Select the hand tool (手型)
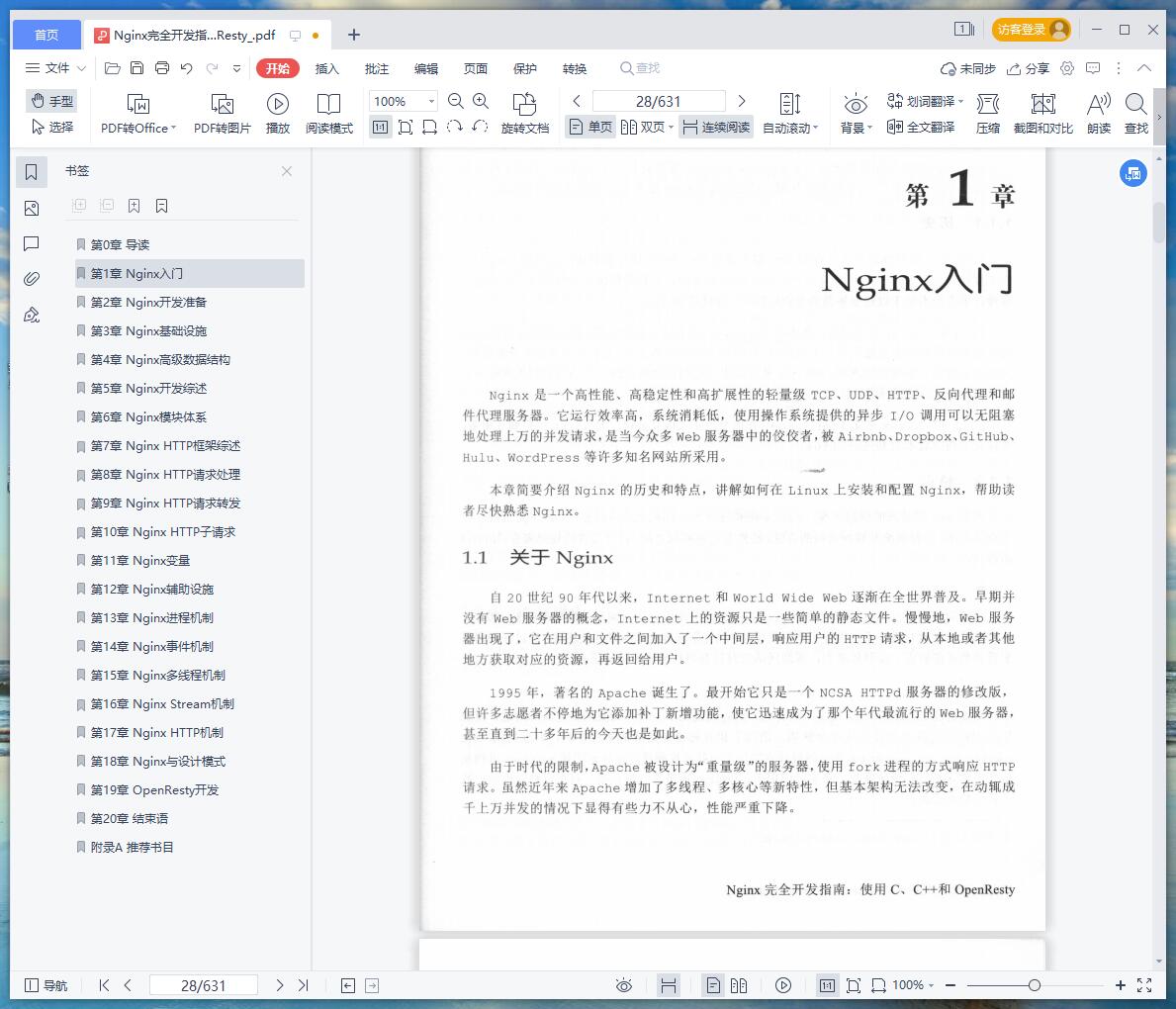This screenshot has width=1176, height=1009. 51,101
